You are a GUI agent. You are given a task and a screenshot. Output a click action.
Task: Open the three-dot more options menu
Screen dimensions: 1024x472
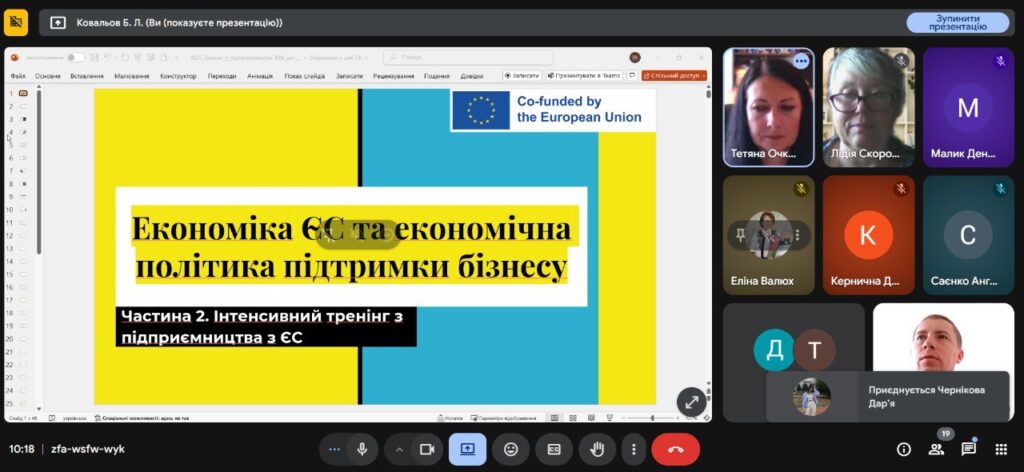(634, 449)
